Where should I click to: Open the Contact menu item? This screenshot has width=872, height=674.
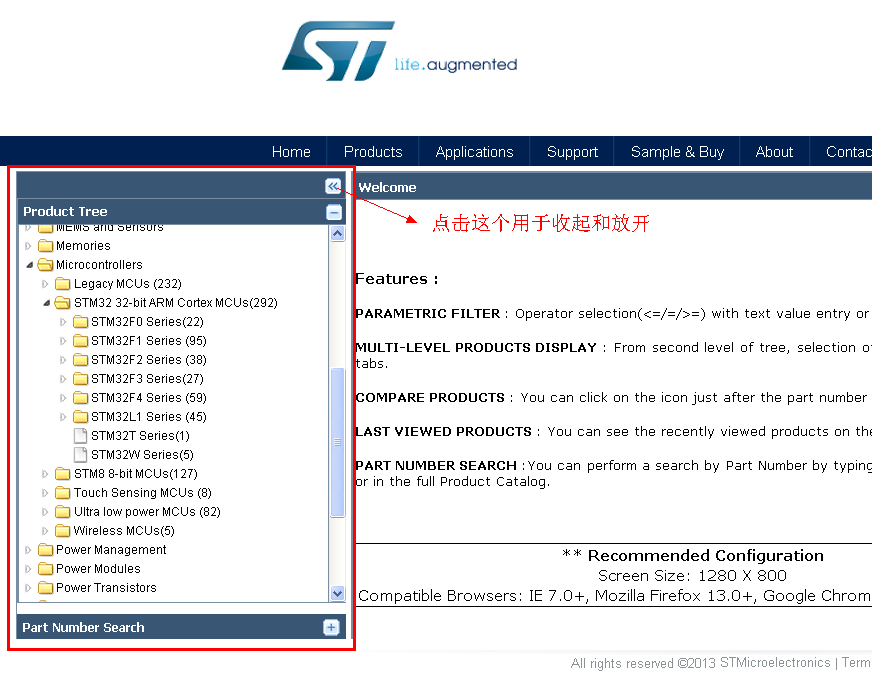849,152
